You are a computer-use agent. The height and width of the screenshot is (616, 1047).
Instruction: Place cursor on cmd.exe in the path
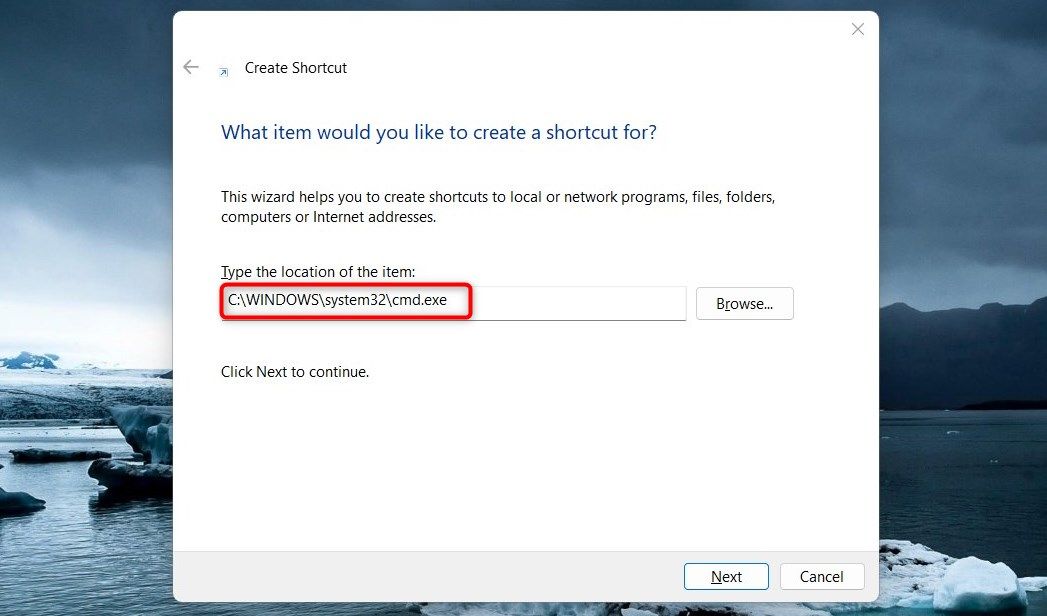coord(419,300)
